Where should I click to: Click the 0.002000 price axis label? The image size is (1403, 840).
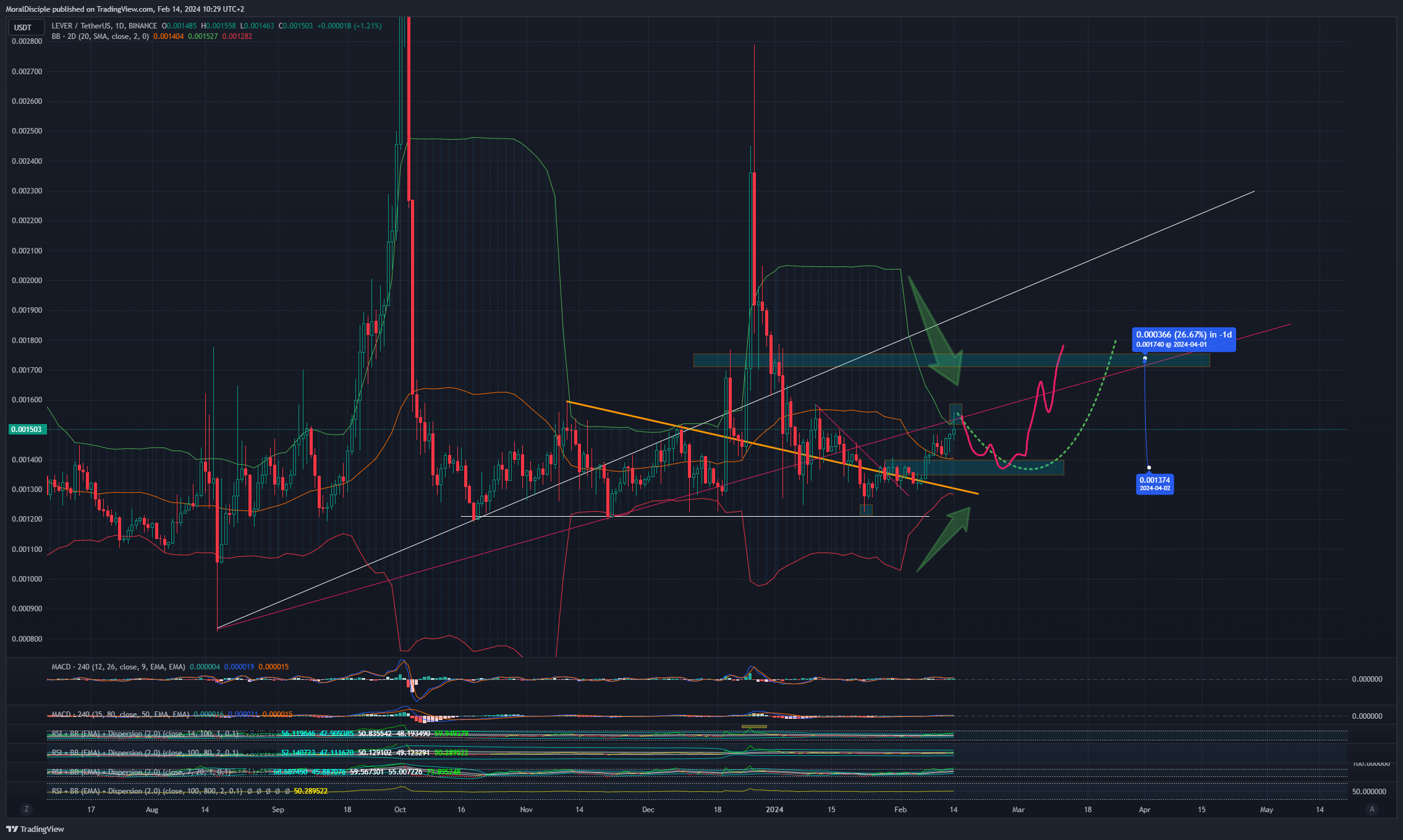click(x=27, y=281)
